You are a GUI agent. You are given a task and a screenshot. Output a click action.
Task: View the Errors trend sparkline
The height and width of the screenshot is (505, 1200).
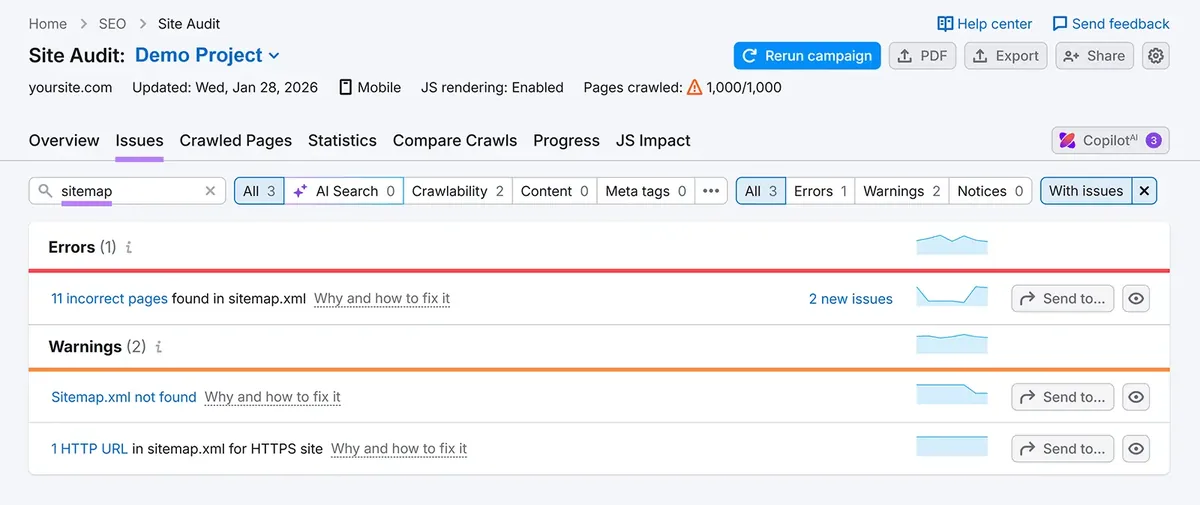point(952,245)
